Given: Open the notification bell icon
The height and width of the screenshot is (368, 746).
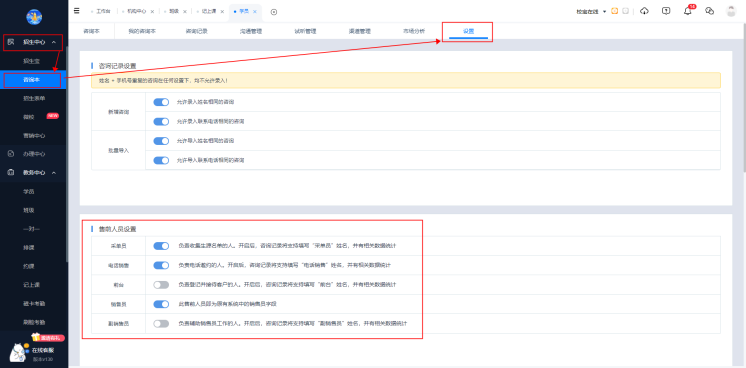Looking at the screenshot, I should coord(687,11).
